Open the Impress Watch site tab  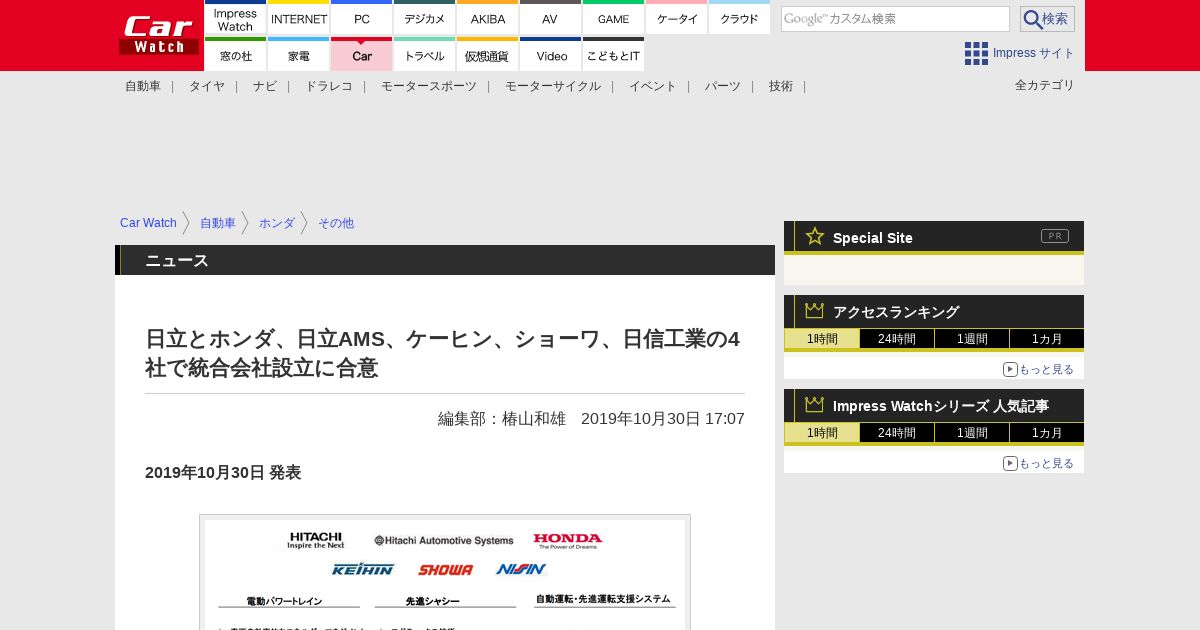(236, 17)
